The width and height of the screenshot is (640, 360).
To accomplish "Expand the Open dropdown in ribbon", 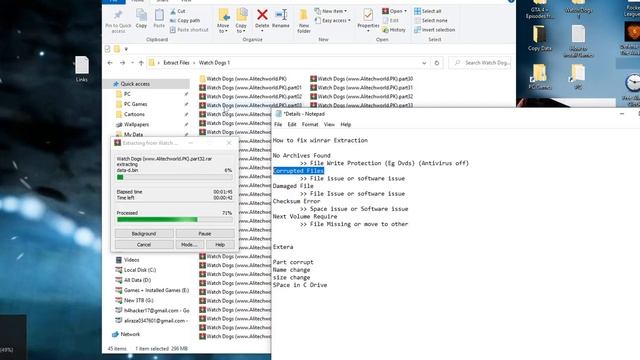I will pos(394,11).
